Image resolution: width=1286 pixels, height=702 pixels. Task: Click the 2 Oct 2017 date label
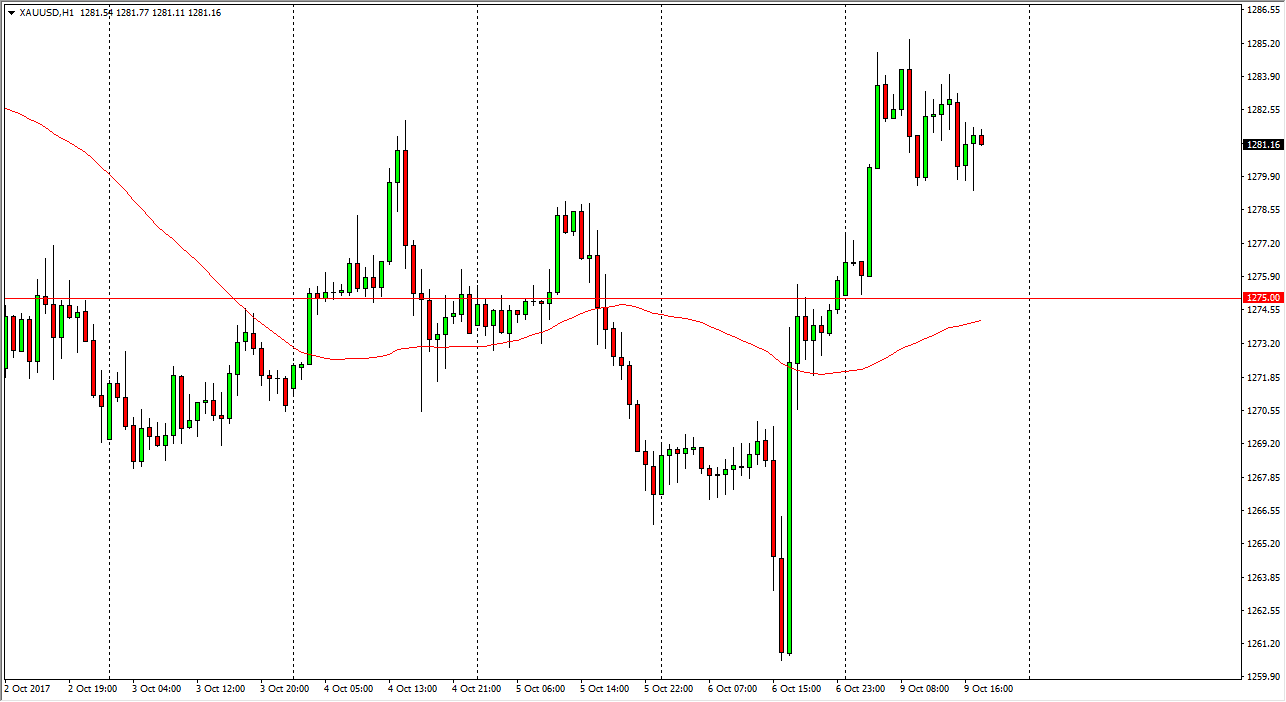tap(27, 688)
